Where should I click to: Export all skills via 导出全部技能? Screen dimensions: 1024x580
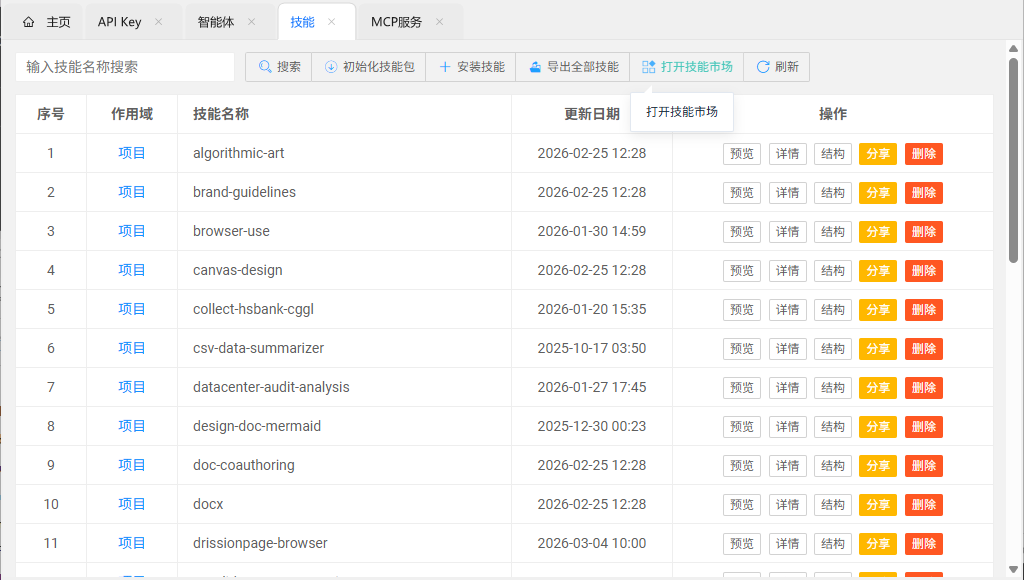573,67
